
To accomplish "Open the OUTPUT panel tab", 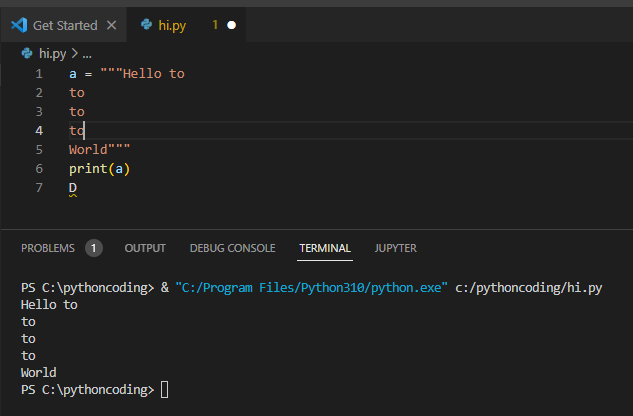I will click(145, 248).
